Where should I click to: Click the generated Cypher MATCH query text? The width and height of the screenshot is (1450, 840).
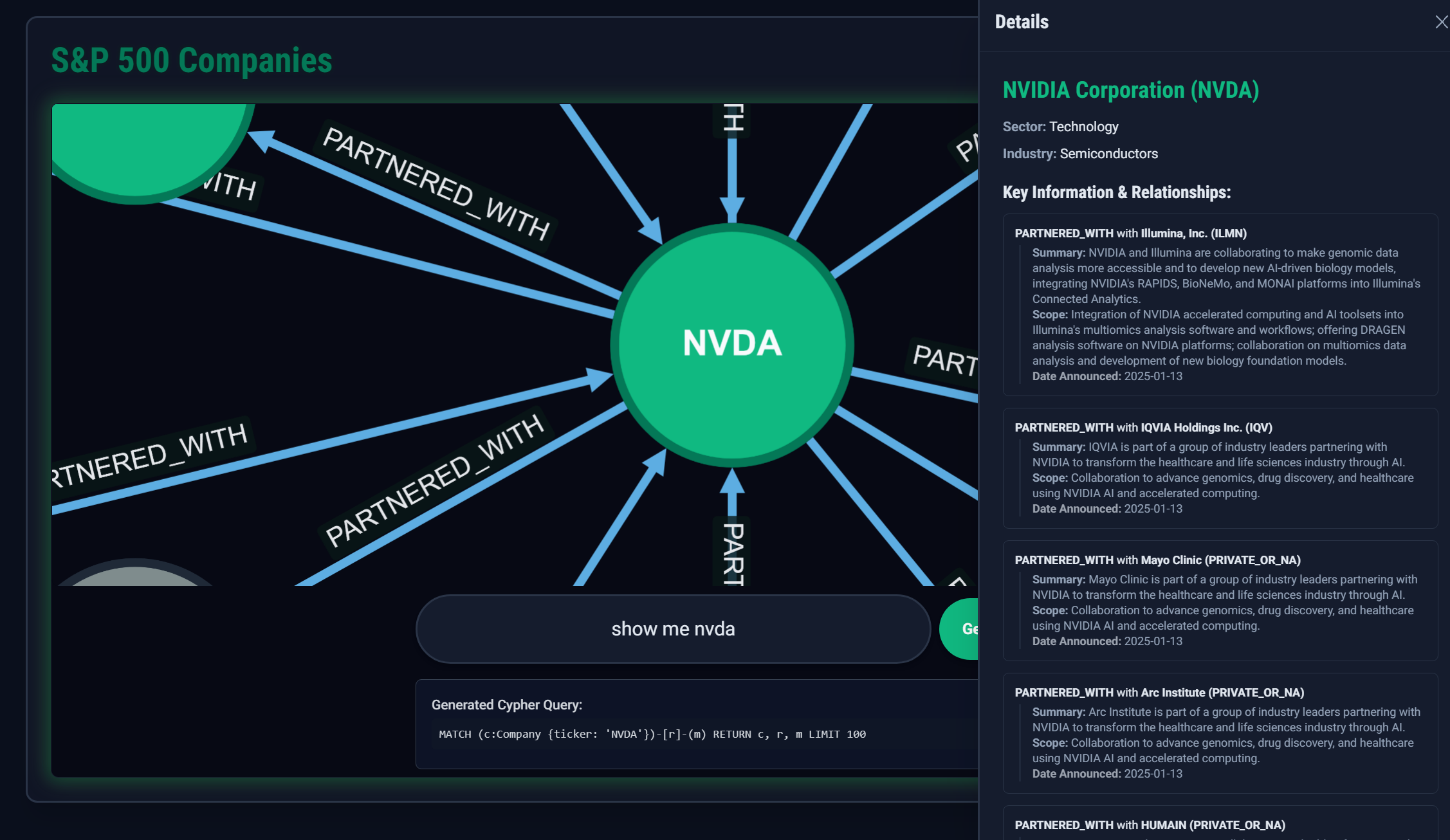coord(652,734)
